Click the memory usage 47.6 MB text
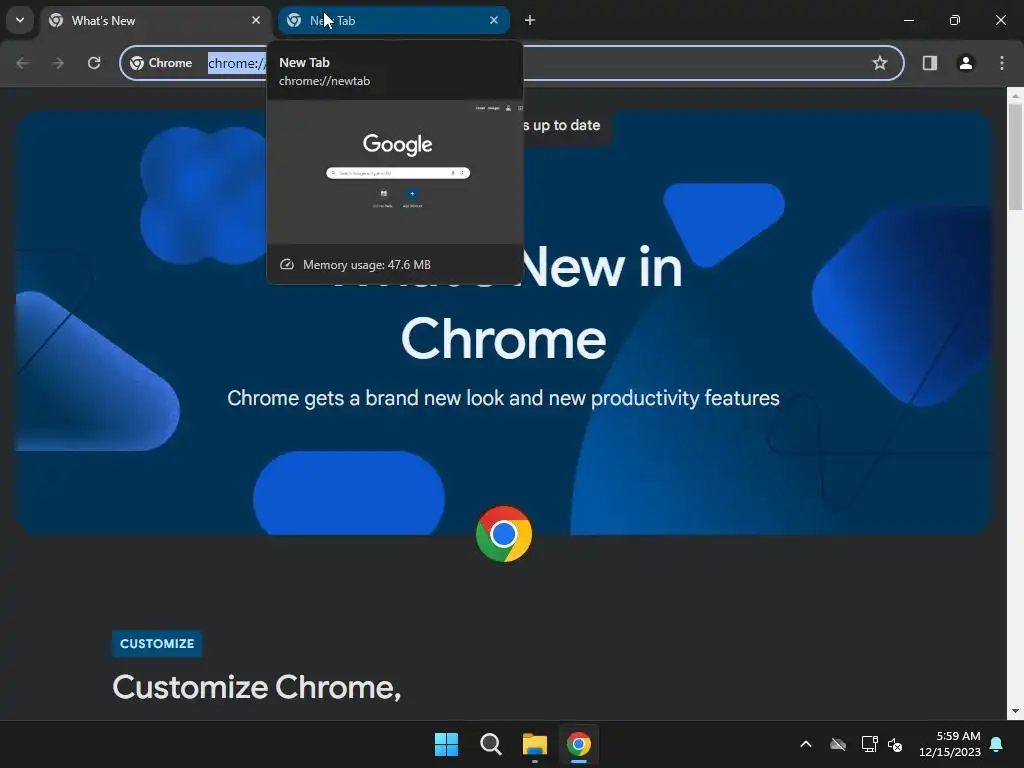The height and width of the screenshot is (768, 1024). point(366,264)
